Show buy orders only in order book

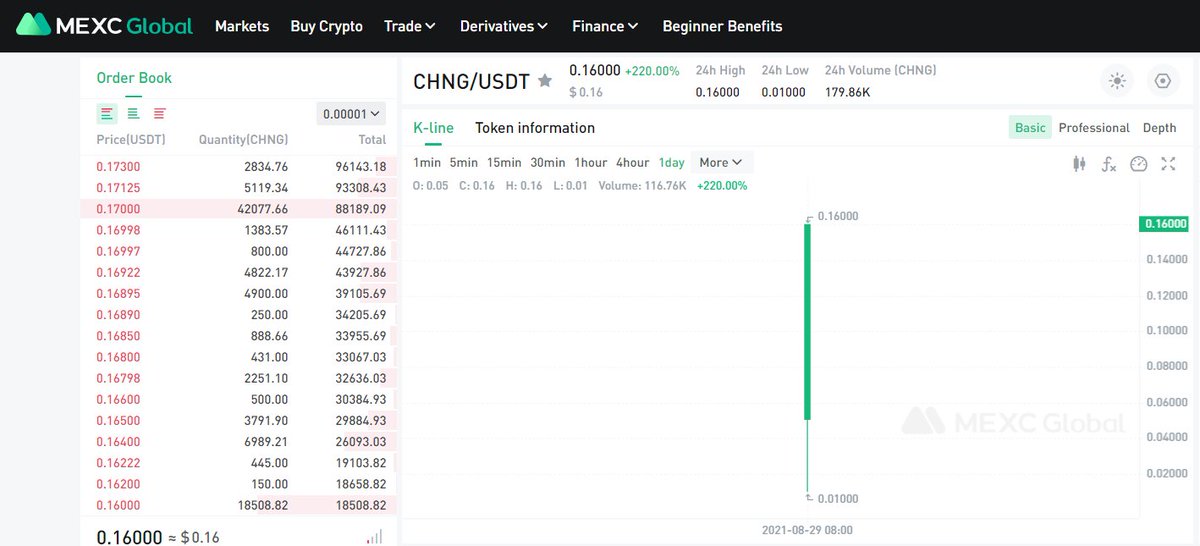click(133, 113)
